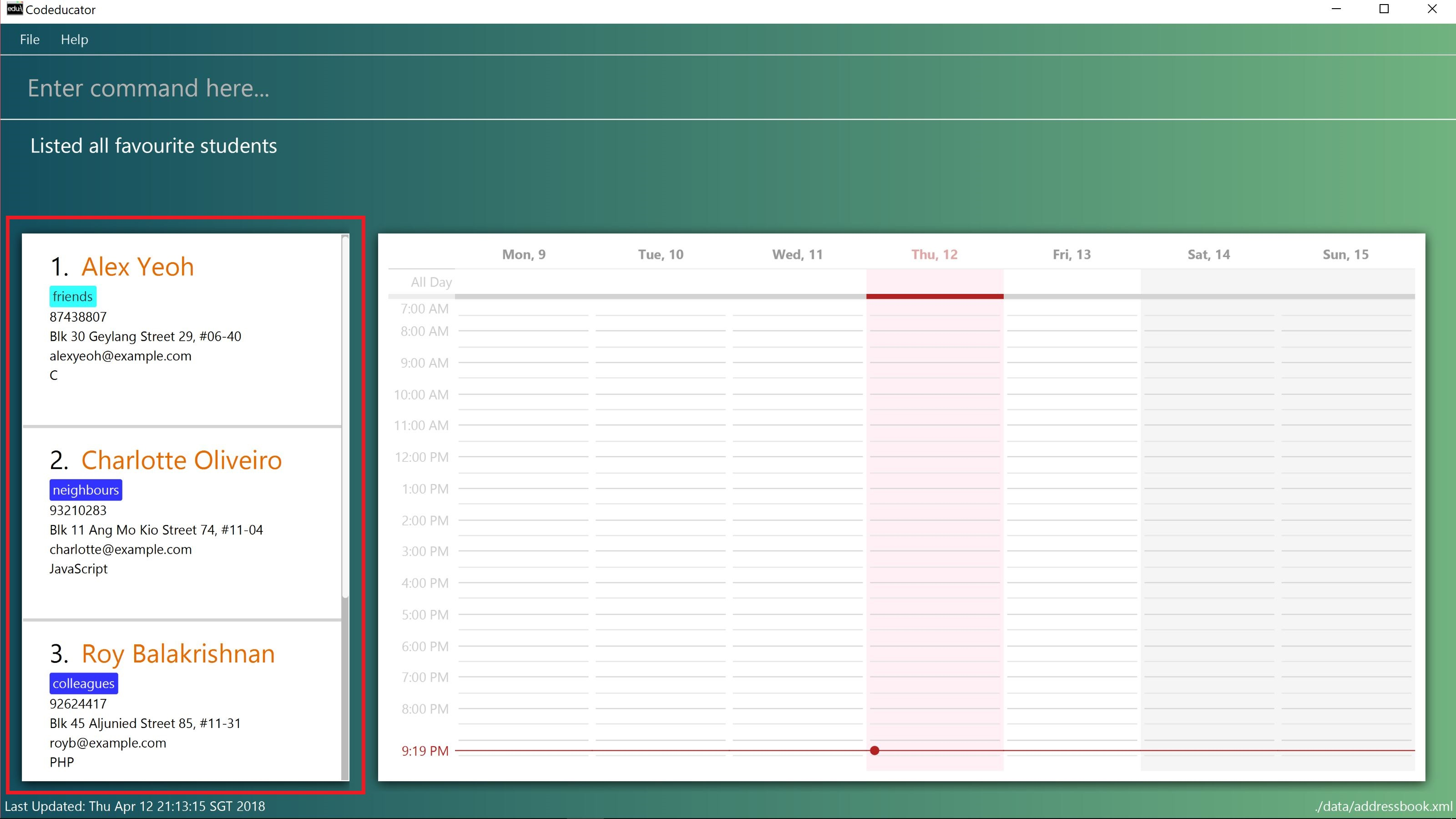Open the Help menu

pos(75,40)
